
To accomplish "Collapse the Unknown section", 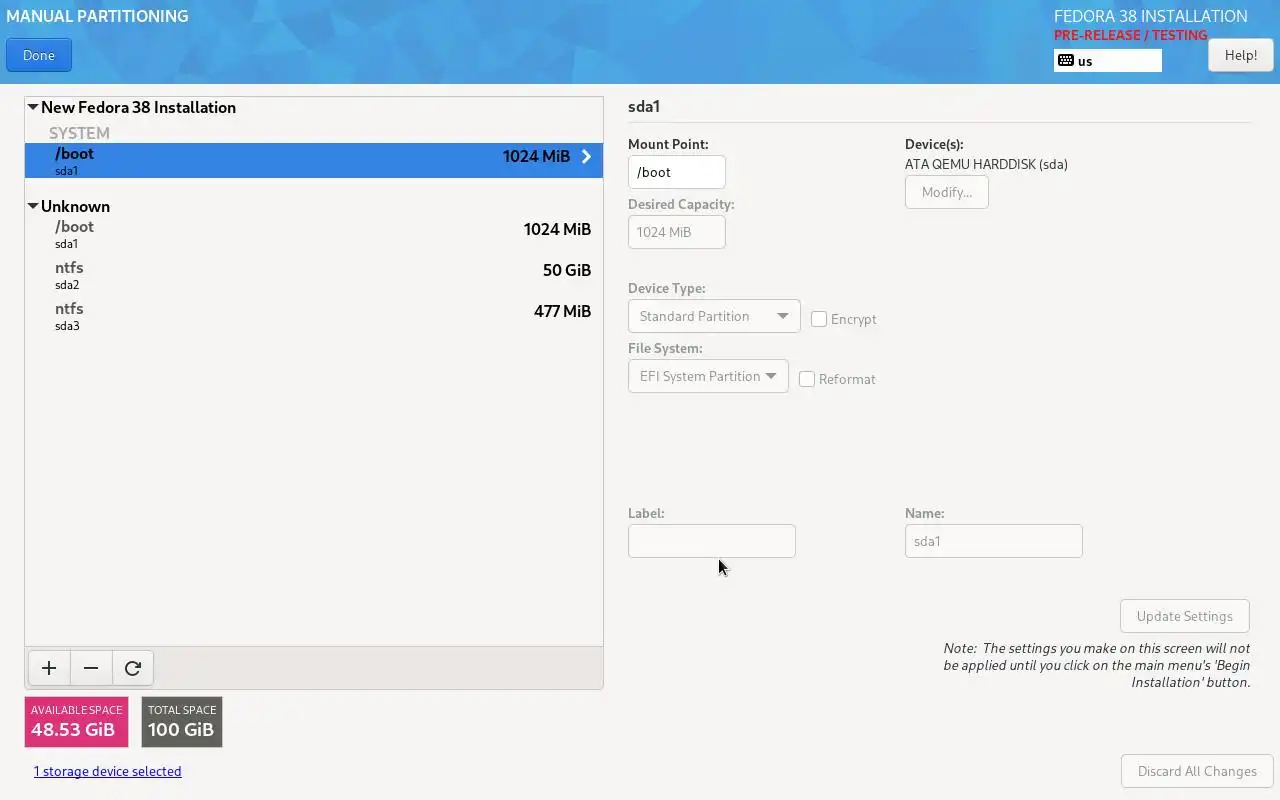I will (33, 206).
